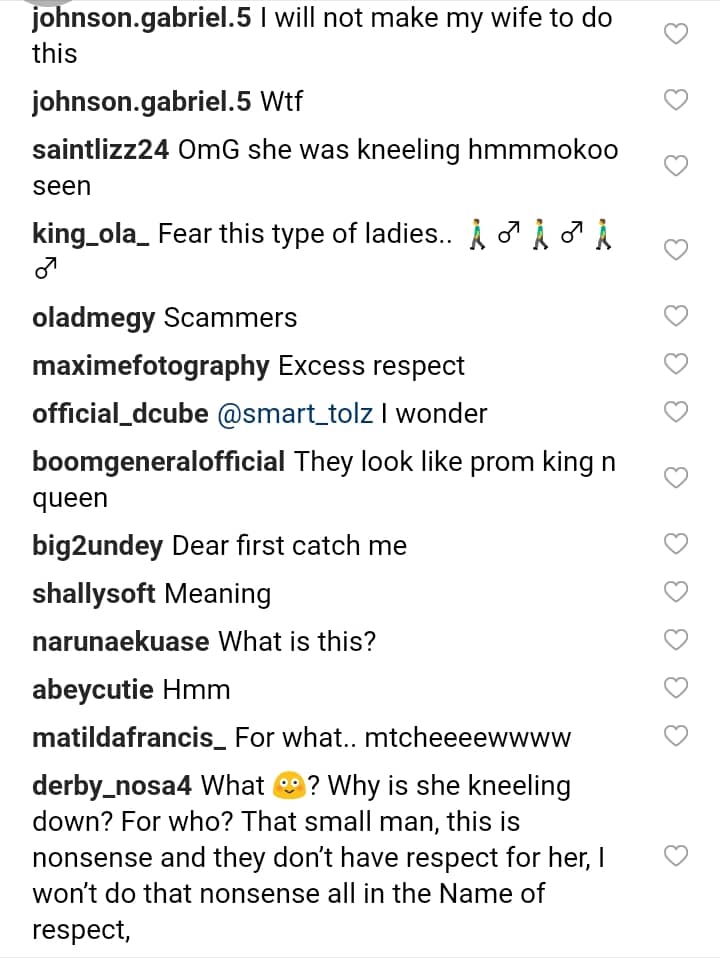Open king_ola_ username profile
The height and width of the screenshot is (958, 720).
[x=91, y=235]
